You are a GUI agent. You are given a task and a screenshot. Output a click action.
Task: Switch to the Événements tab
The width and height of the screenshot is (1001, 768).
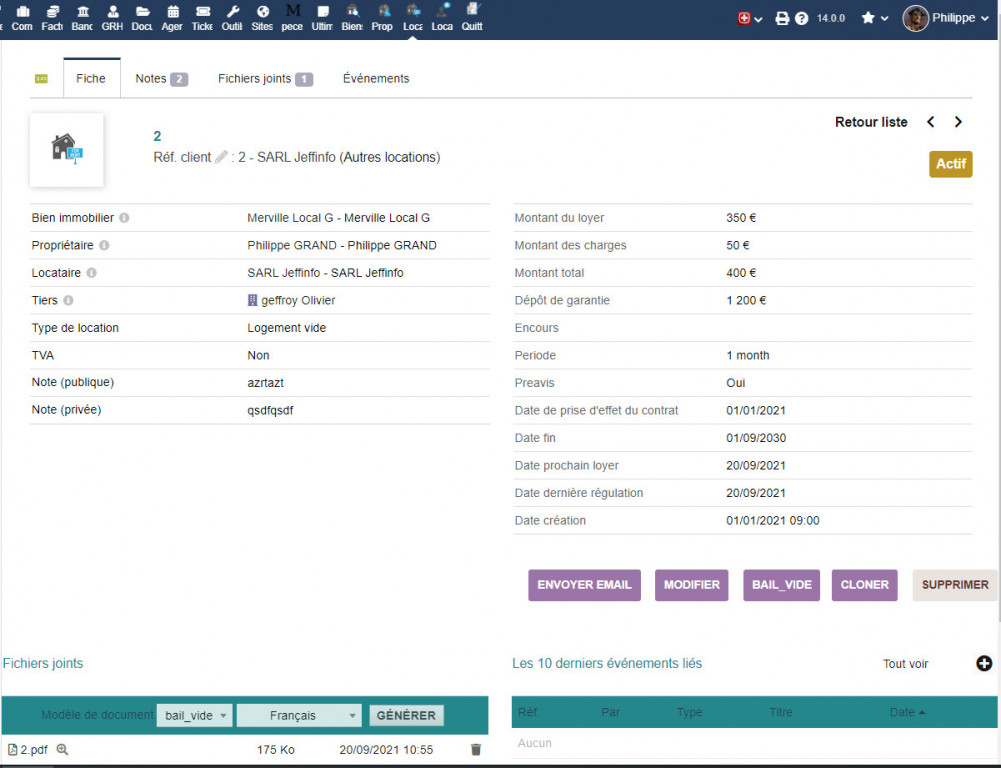click(x=376, y=79)
